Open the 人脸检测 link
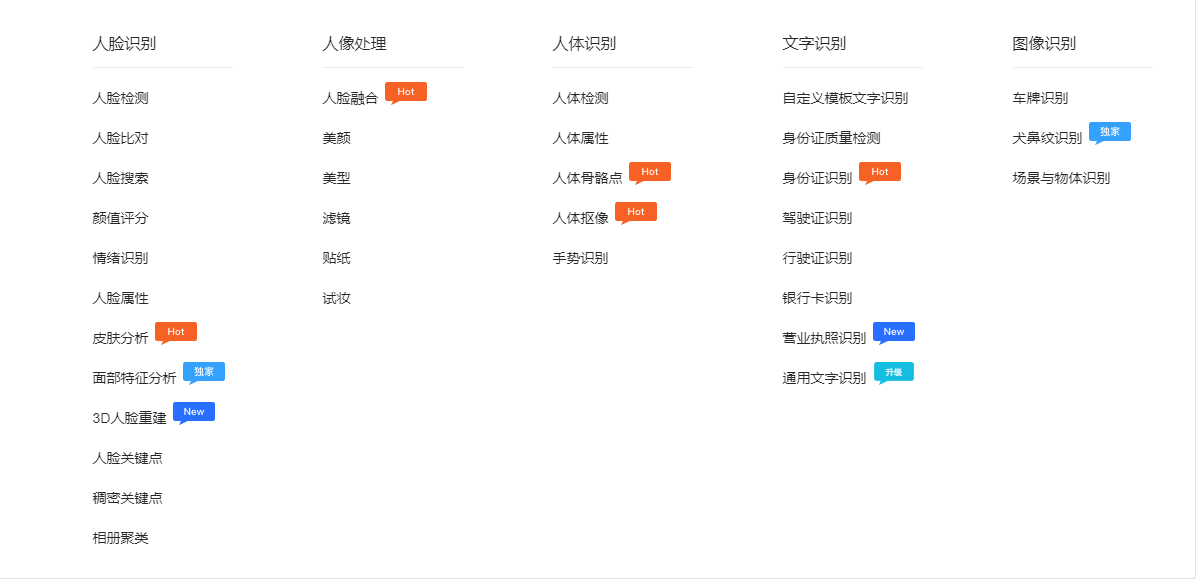The height and width of the screenshot is (579, 1196). tap(120, 98)
